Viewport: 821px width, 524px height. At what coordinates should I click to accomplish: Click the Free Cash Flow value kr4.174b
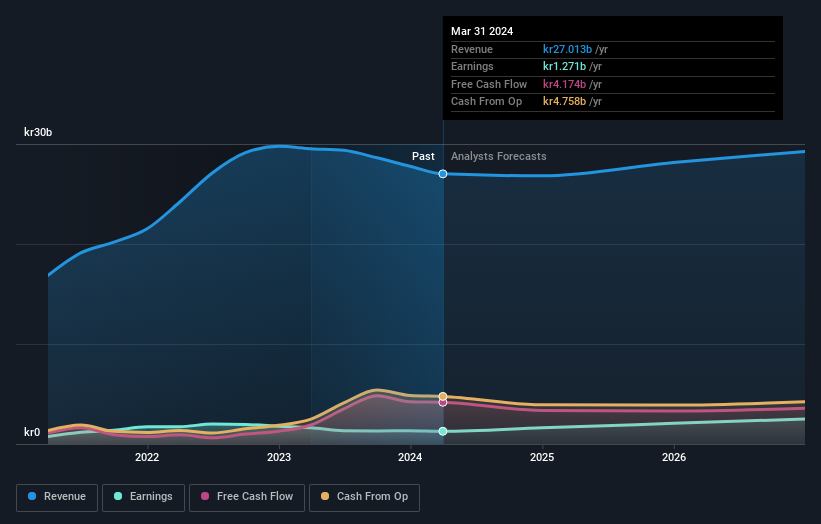564,84
